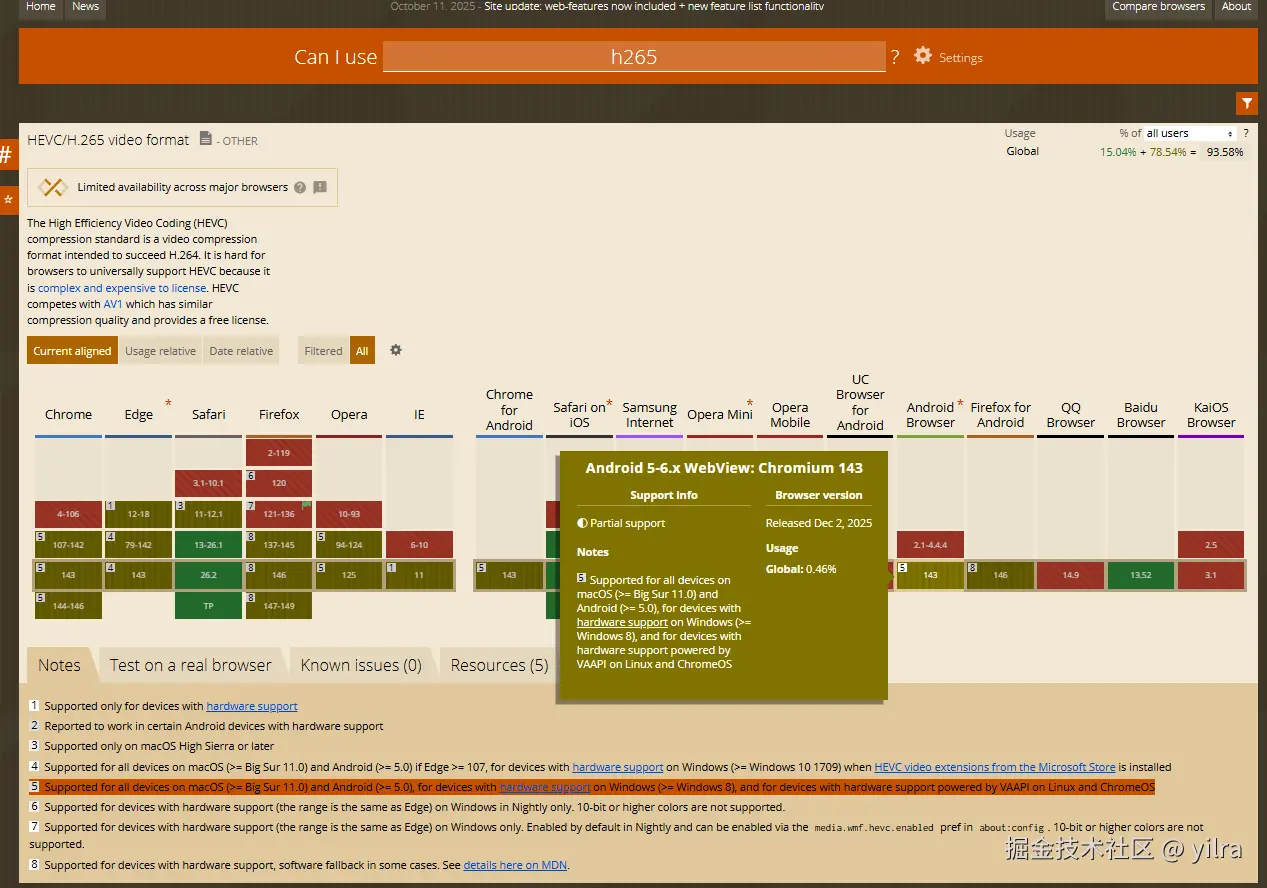This screenshot has height=888, width=1267.
Task: Open hardware support link in note 1
Action: tap(251, 706)
